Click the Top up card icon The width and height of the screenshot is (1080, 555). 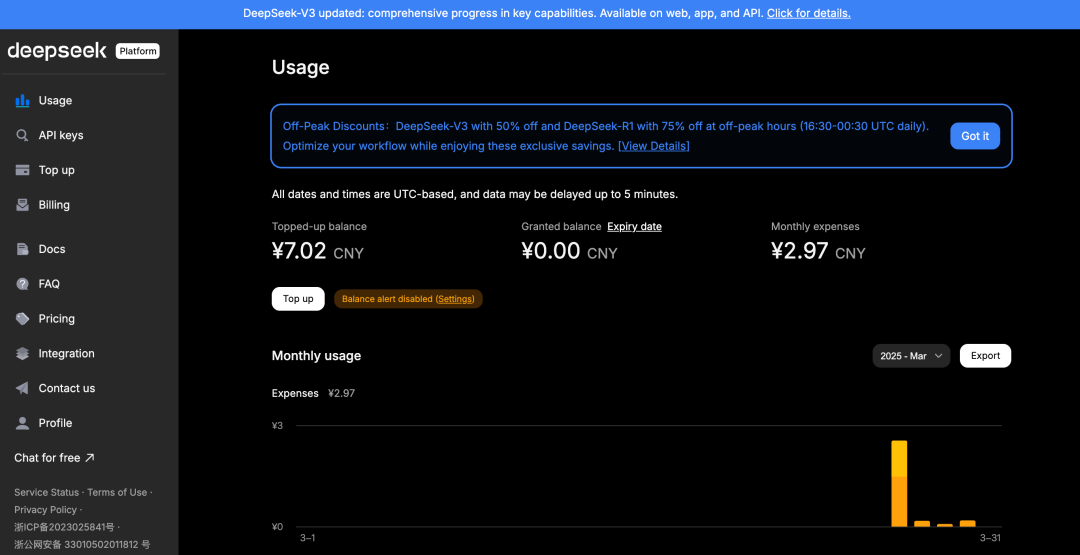click(22, 170)
